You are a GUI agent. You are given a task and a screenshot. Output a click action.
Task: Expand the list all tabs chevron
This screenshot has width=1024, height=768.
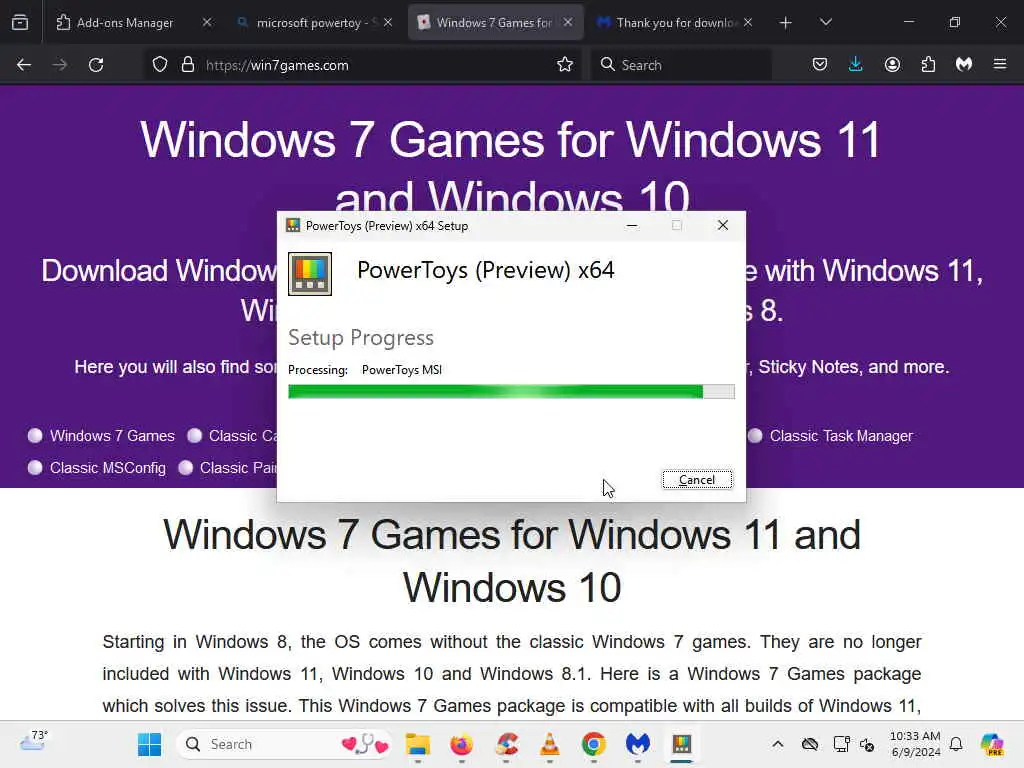click(825, 23)
